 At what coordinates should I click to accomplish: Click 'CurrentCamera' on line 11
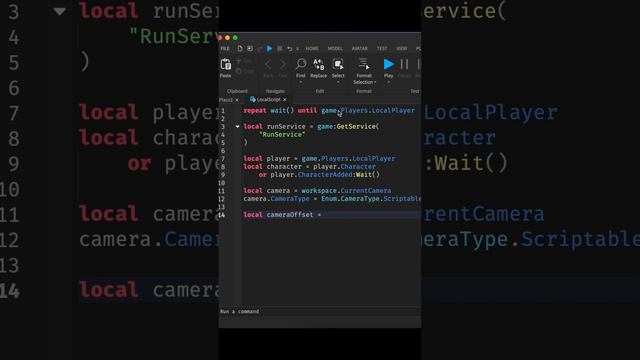[x=366, y=191]
